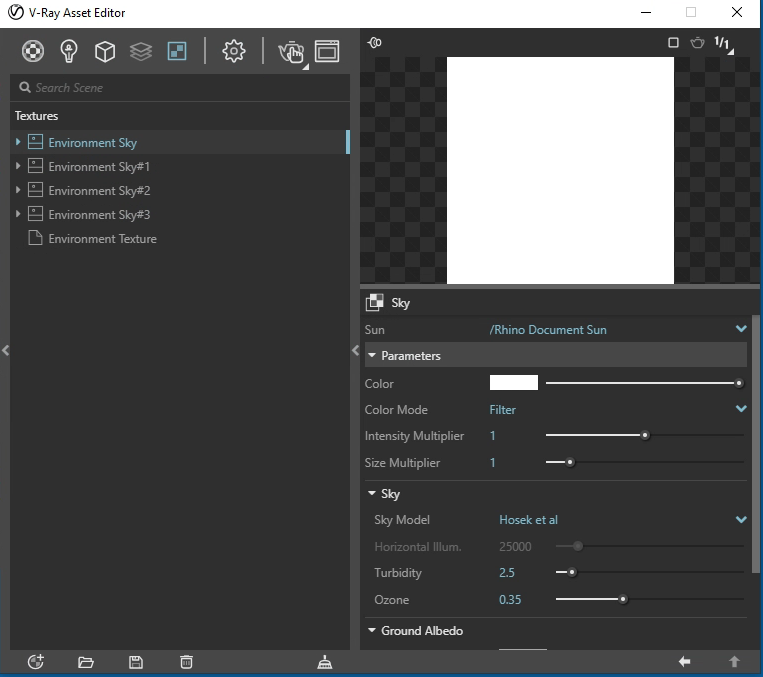763x677 pixels.
Task: Click the Textures list header
Action: pos(36,116)
